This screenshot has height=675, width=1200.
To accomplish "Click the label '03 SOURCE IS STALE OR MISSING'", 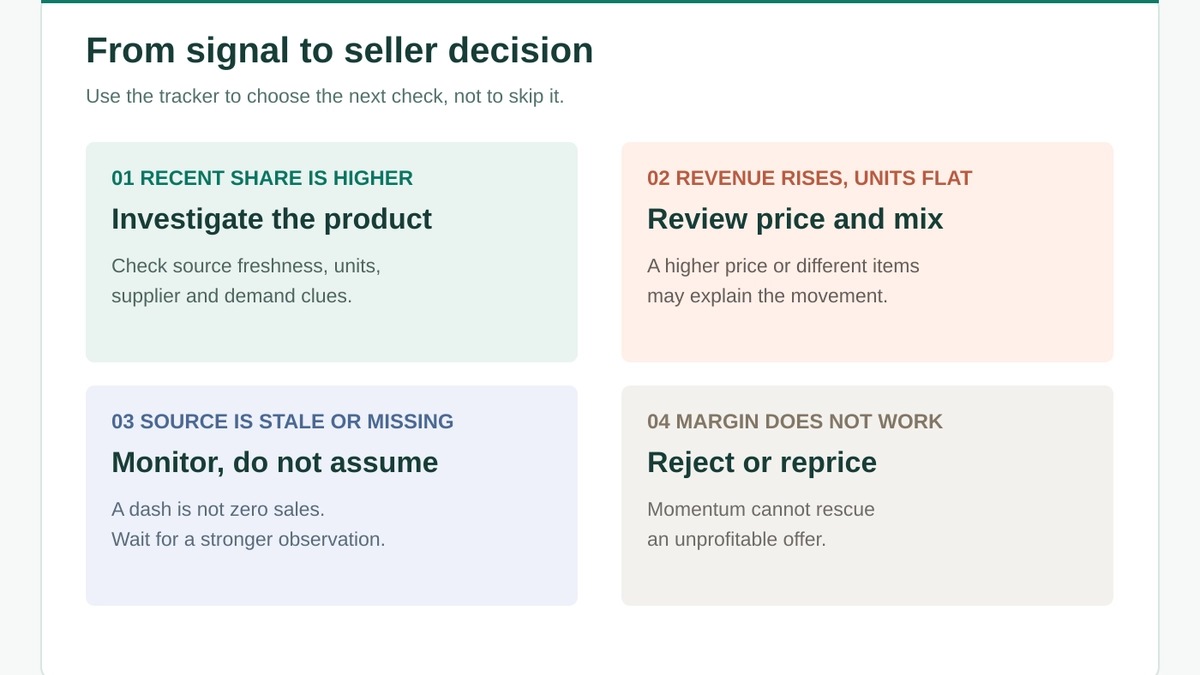I will pos(282,421).
